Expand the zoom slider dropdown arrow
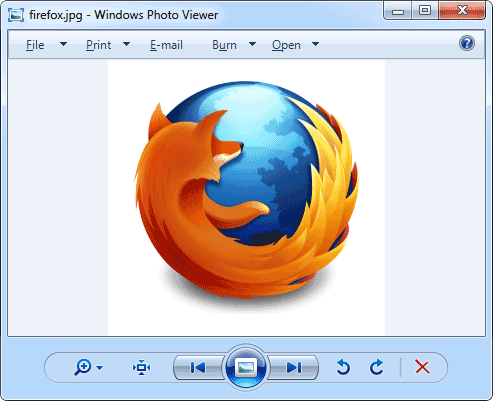 coord(99,368)
